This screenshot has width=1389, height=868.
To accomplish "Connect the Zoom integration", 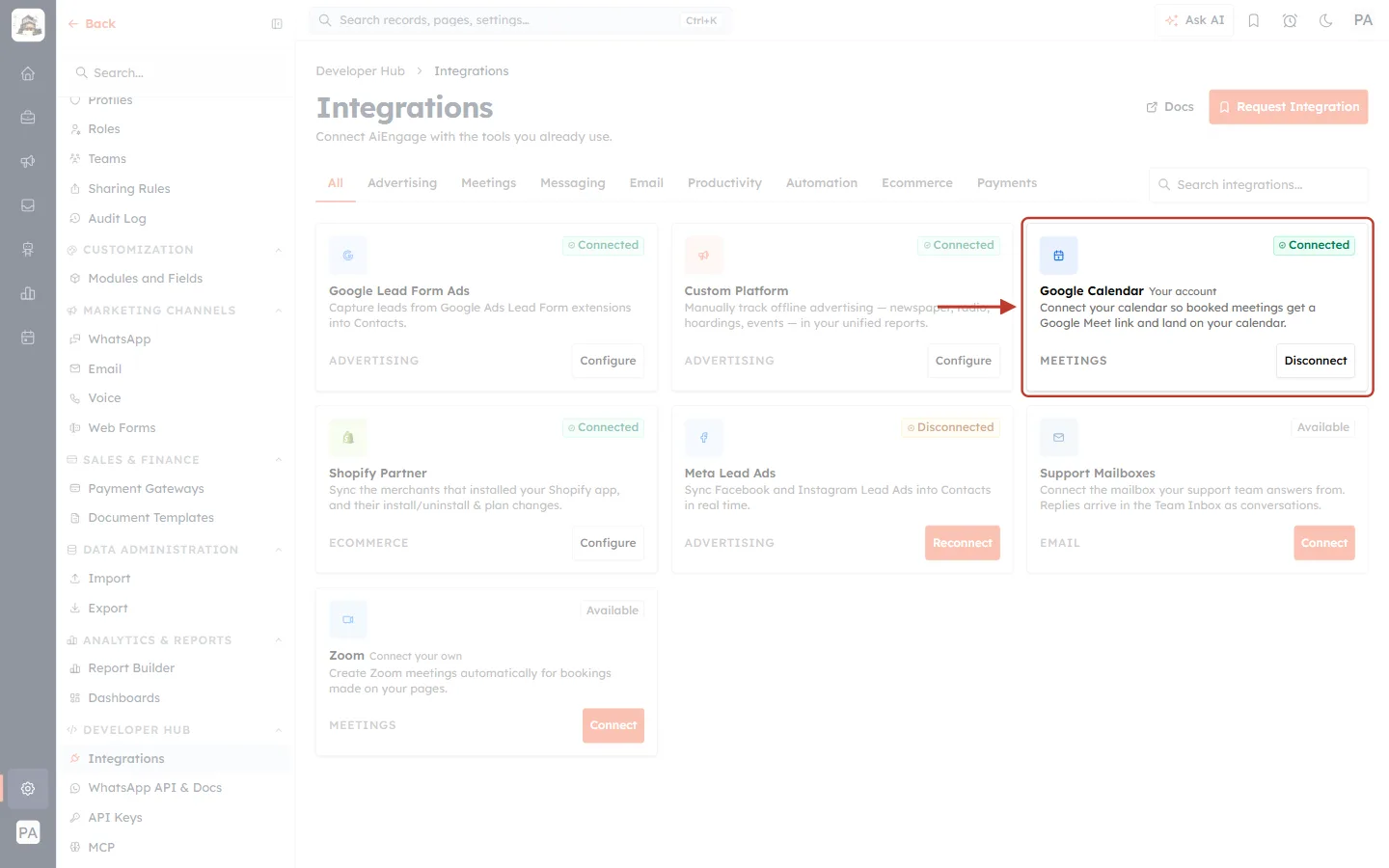I will (x=613, y=725).
